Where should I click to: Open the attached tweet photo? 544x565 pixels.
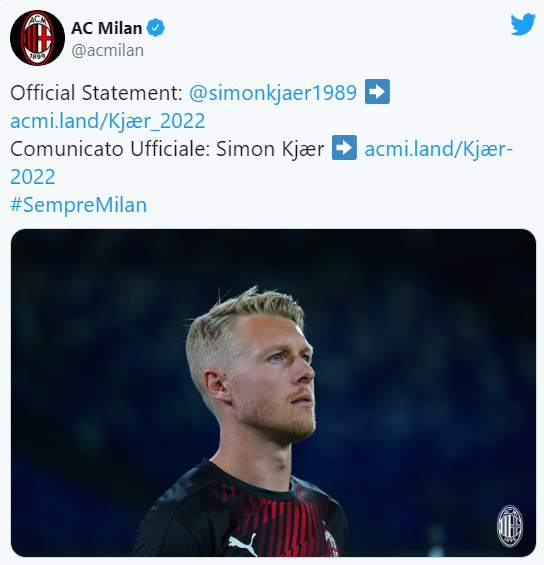point(273,393)
